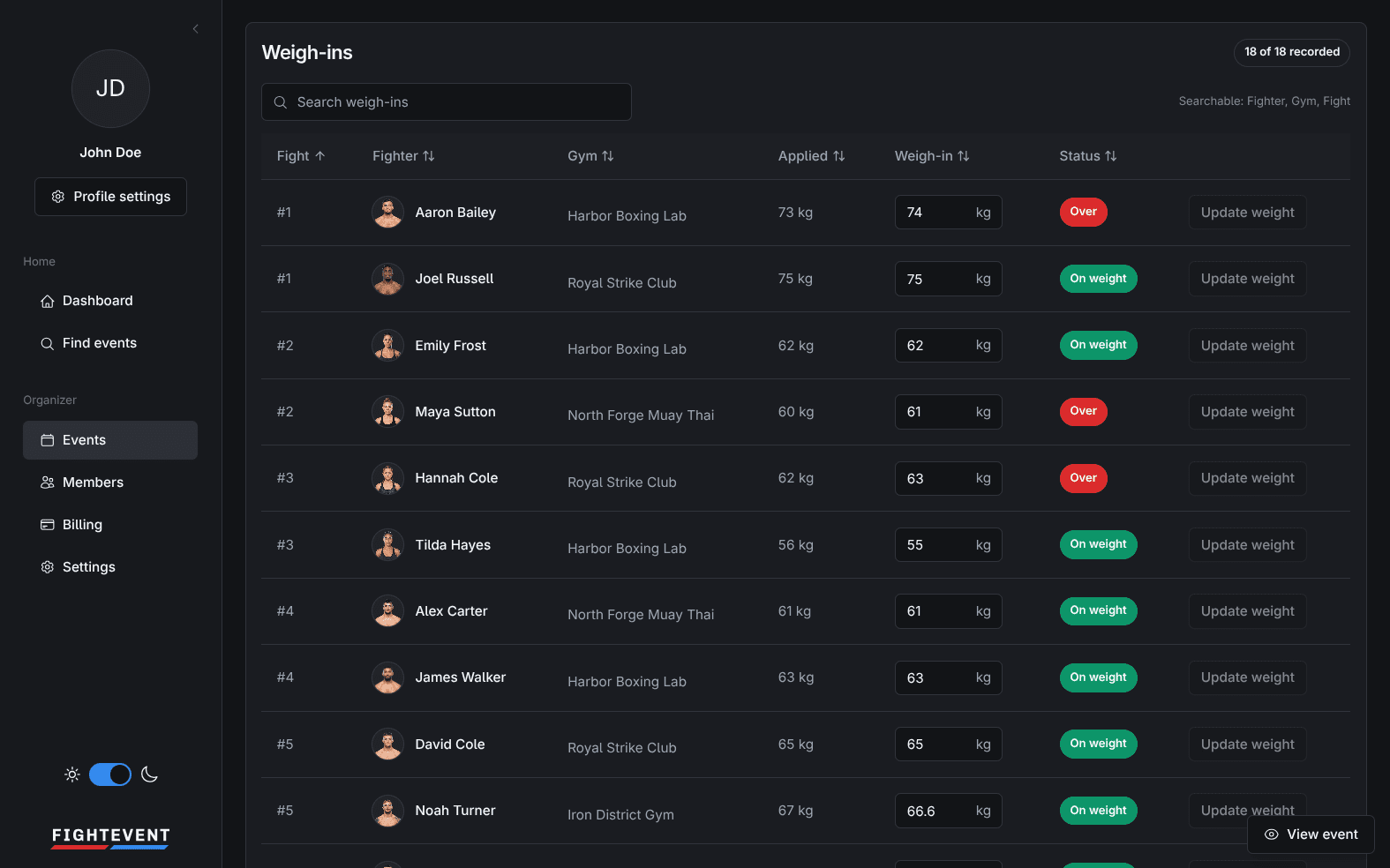Screen dimensions: 1390x868
Task: Click the On weight badge for Joel Russell
Action: coord(1098,279)
